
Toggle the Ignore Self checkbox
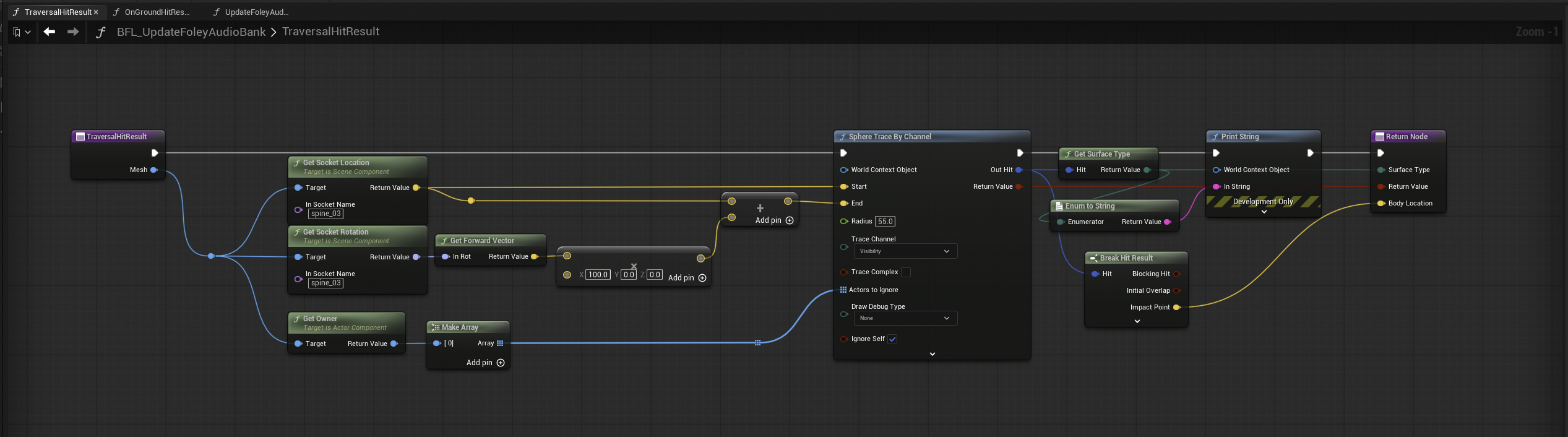click(892, 339)
